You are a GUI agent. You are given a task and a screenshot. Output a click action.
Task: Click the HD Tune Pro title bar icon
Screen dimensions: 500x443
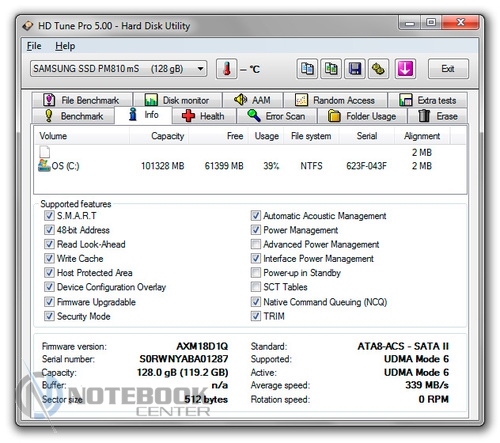point(28,26)
